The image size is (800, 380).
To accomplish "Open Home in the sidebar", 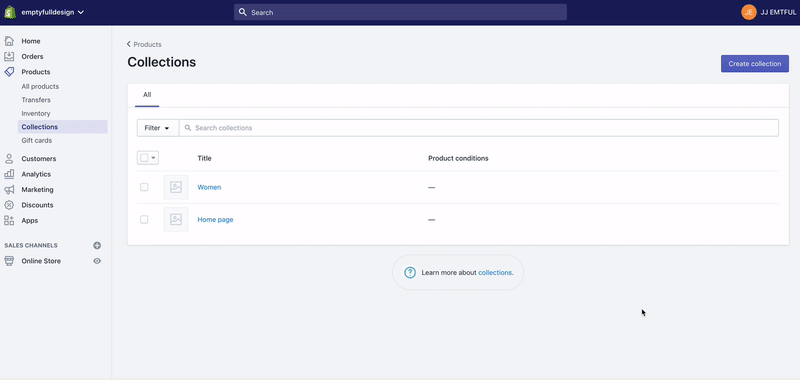I will pos(31,41).
